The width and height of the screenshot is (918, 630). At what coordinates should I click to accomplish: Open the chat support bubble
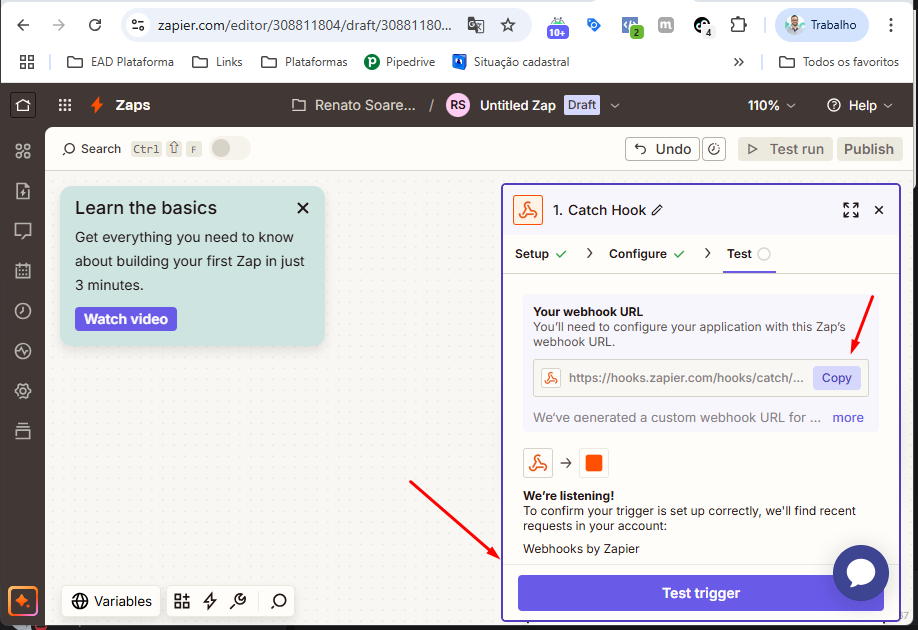pos(861,573)
